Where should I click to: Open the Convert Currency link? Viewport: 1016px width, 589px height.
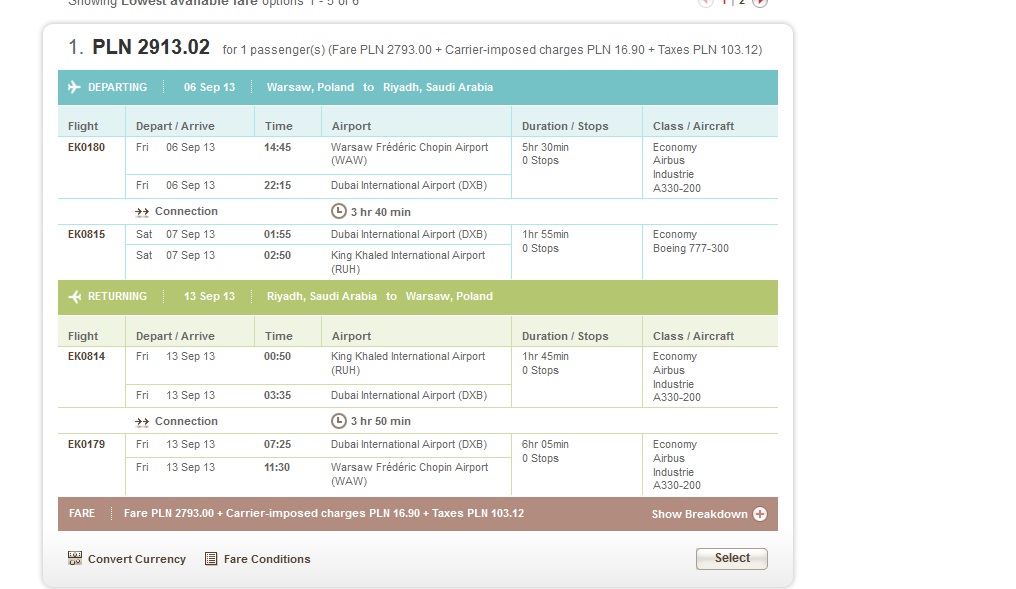coord(137,559)
